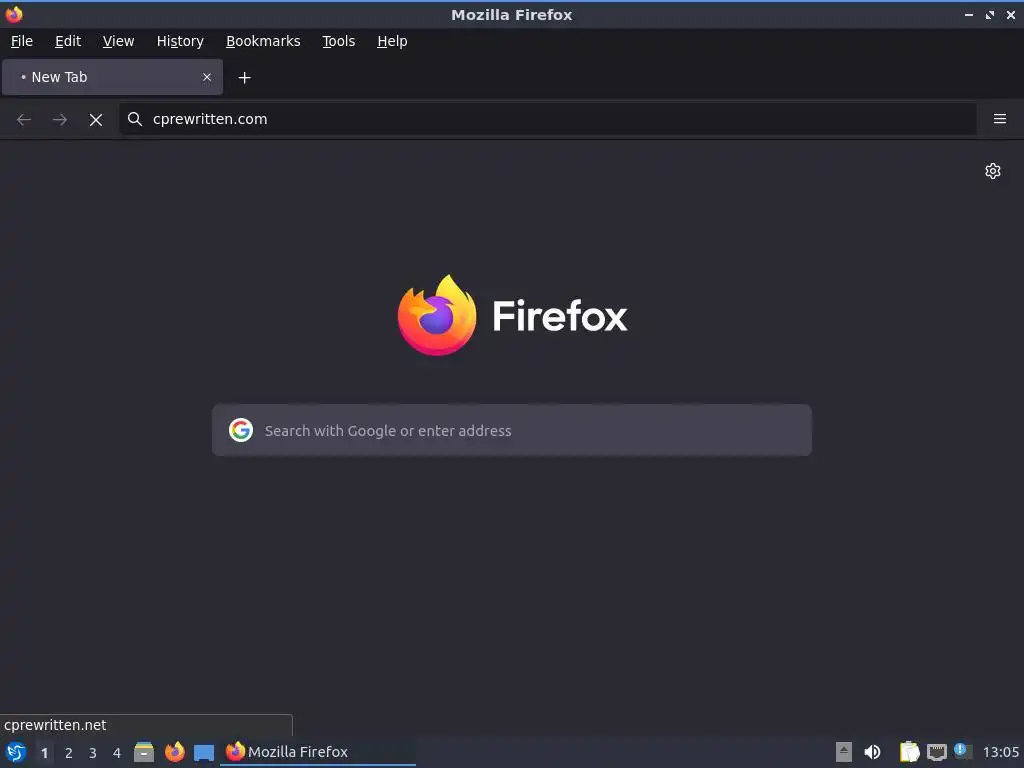Launch Firefox from the taskbar quick launcher
The height and width of the screenshot is (768, 1024).
174,752
